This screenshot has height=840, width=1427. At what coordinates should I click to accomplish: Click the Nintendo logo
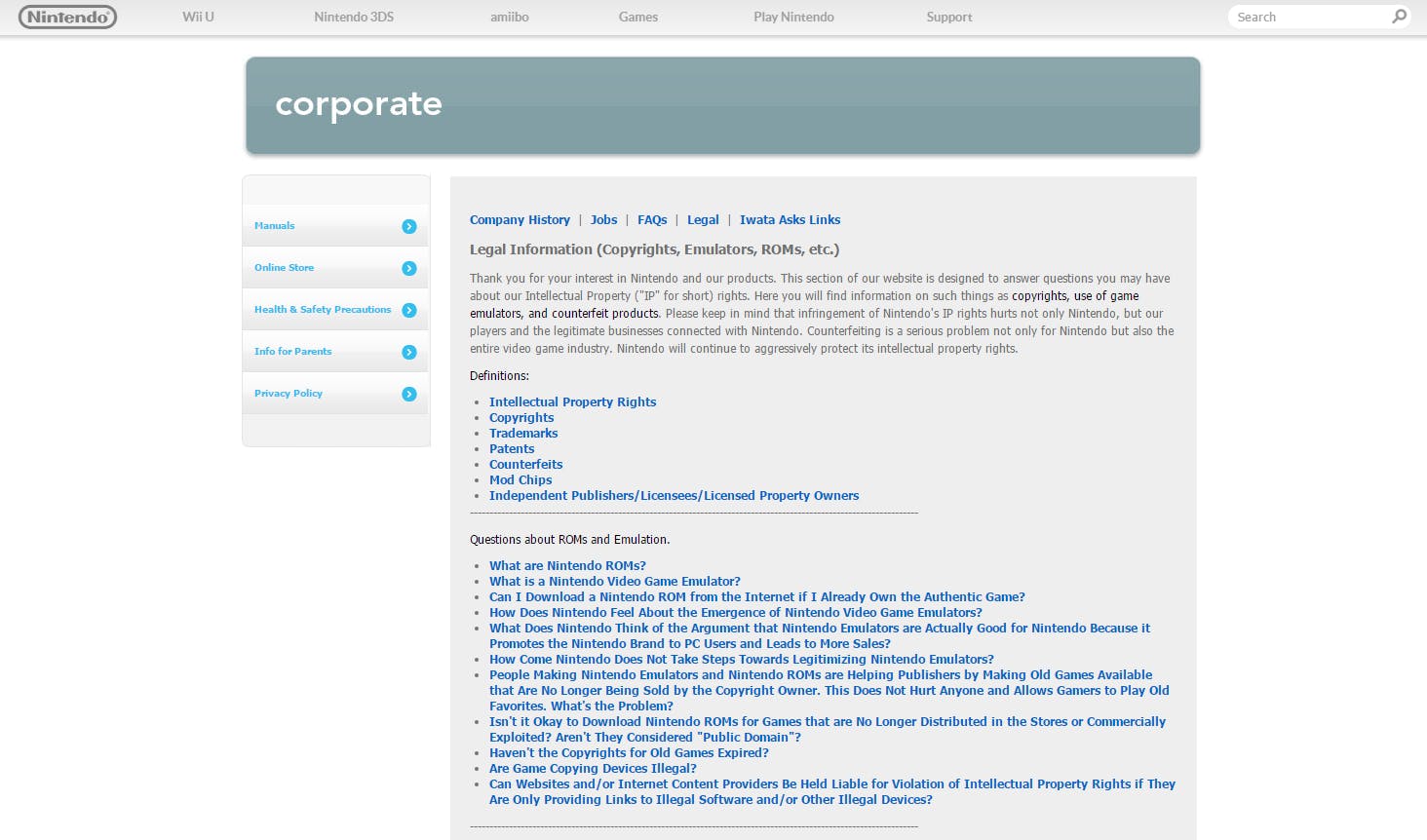[67, 17]
